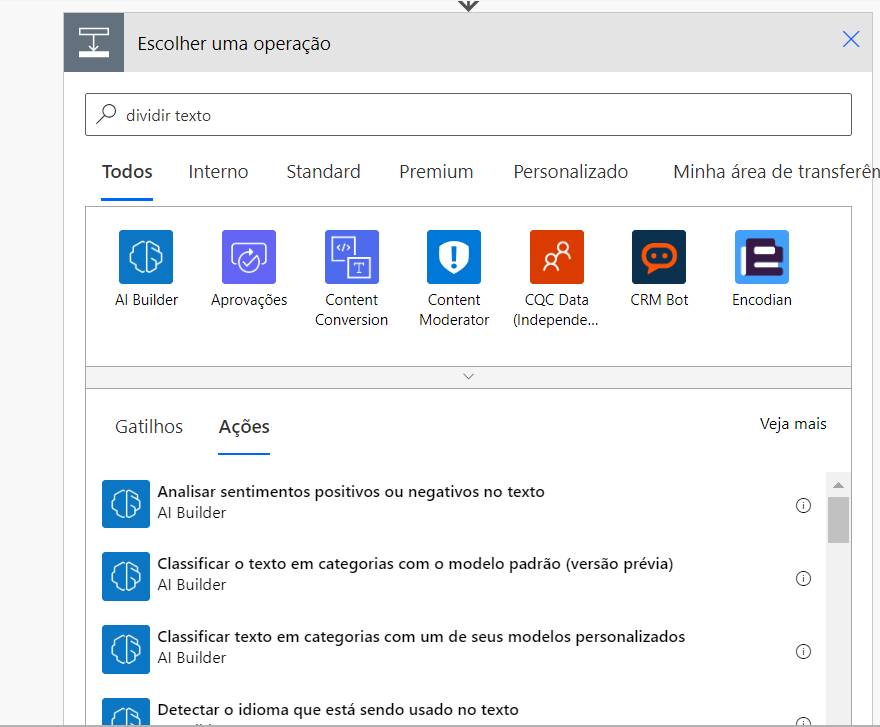Select Classificar o texto com modelo padrão

pos(456,576)
